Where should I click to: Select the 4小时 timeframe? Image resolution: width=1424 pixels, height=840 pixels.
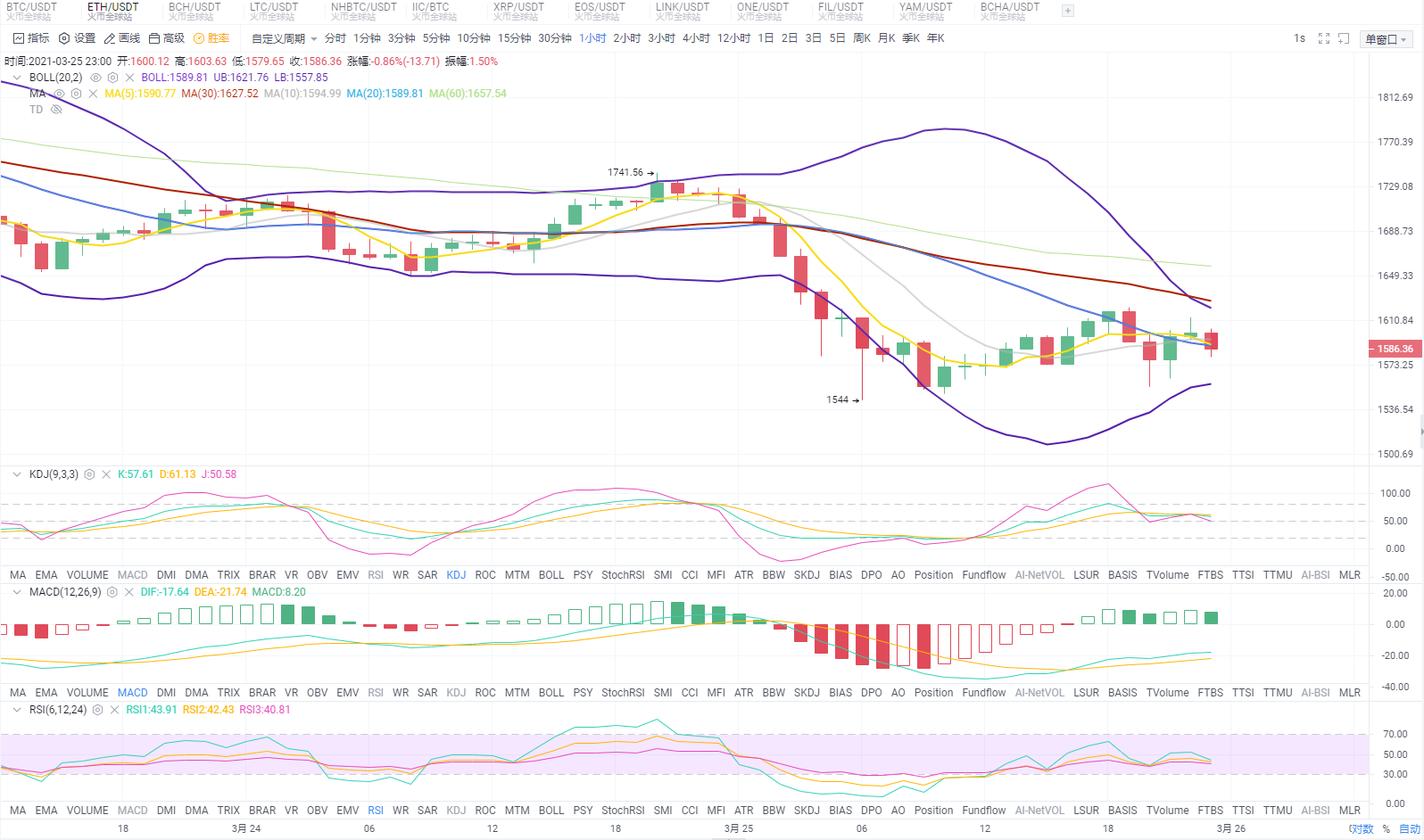coord(696,38)
